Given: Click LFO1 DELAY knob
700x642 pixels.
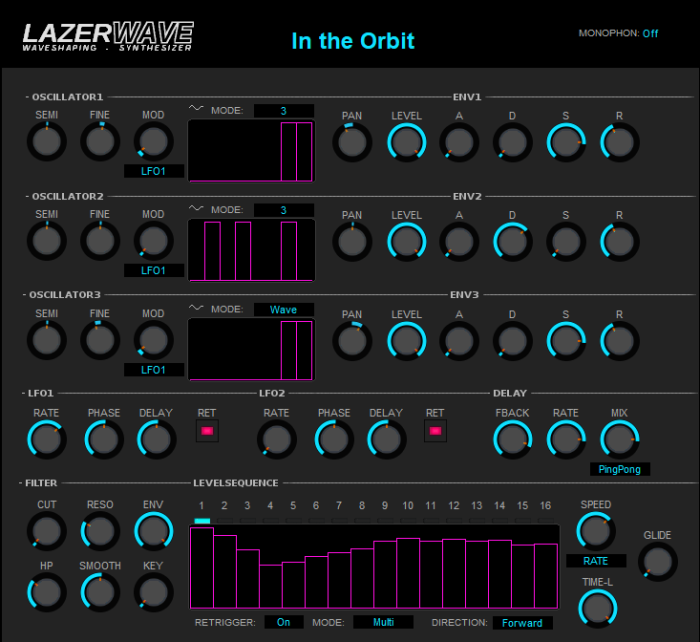Looking at the screenshot, I should tap(156, 439).
